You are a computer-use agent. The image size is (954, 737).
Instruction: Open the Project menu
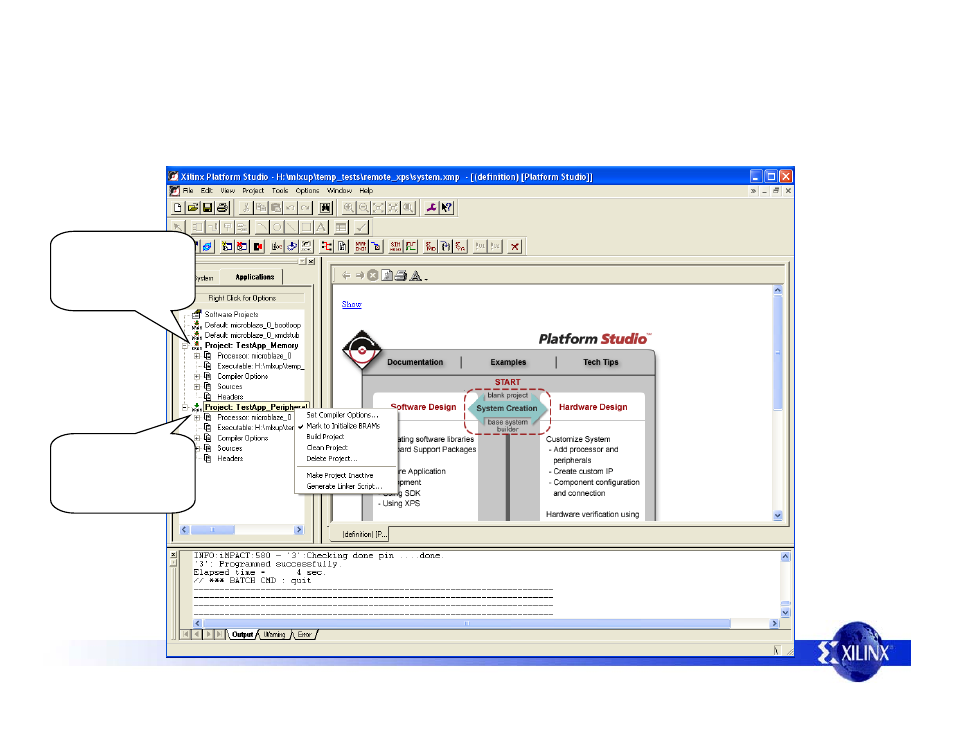coord(253,190)
